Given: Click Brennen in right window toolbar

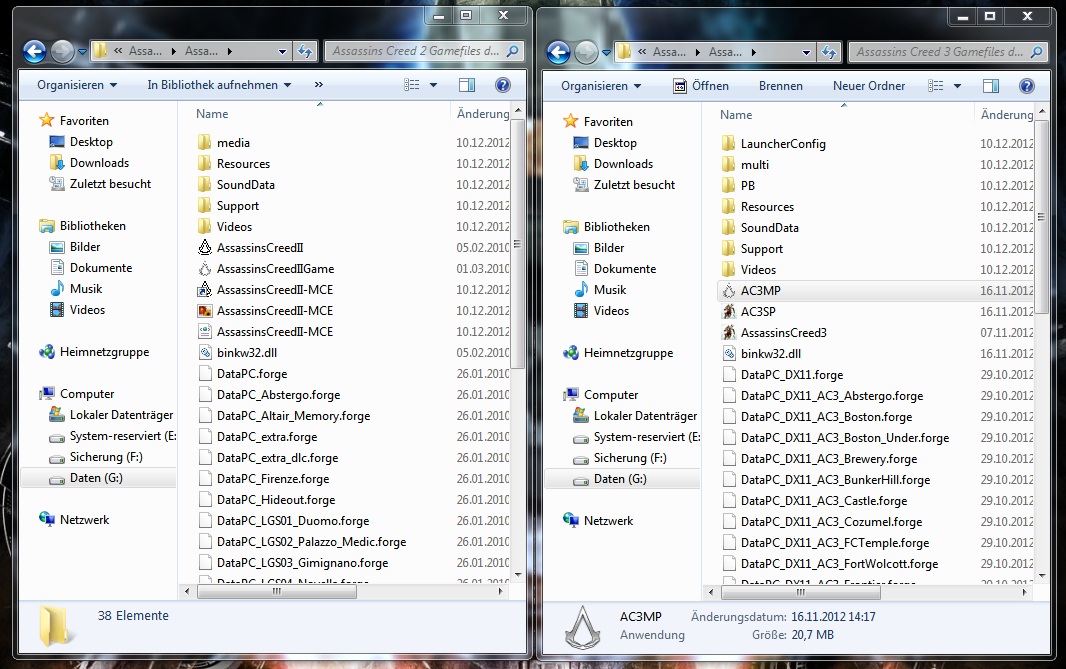Looking at the screenshot, I should coord(780,86).
